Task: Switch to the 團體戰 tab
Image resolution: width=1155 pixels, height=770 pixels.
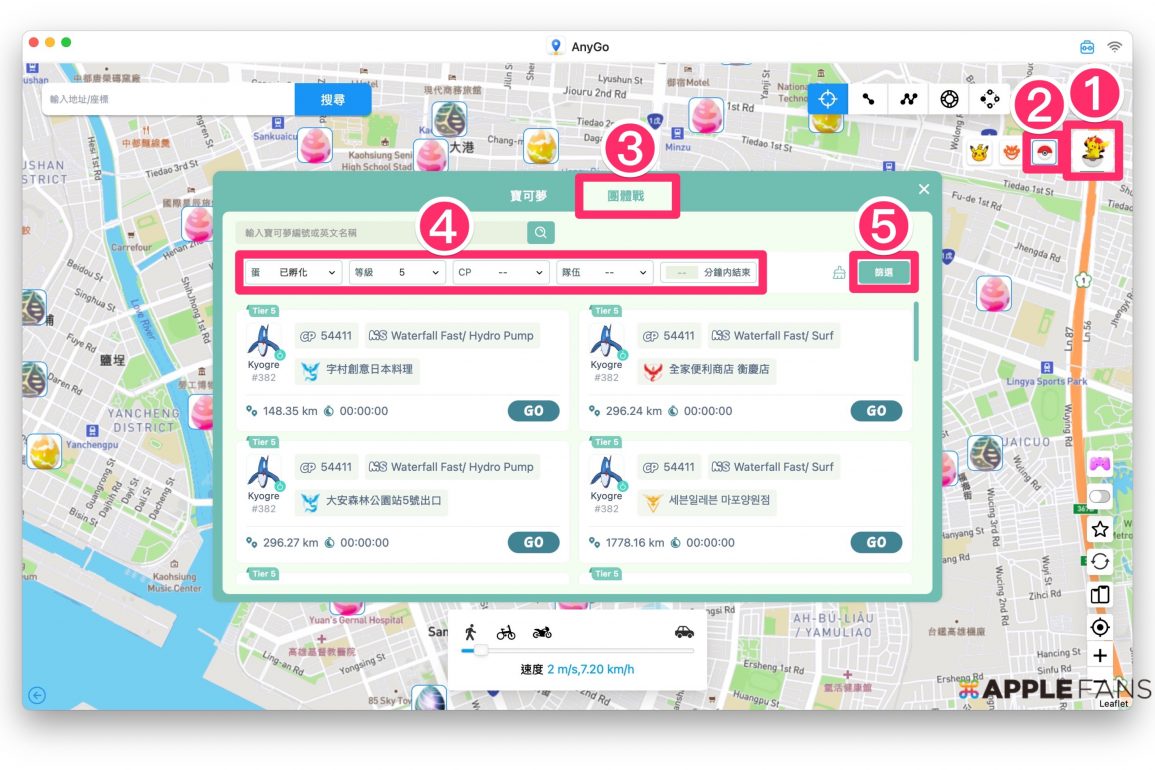Action: (x=626, y=196)
